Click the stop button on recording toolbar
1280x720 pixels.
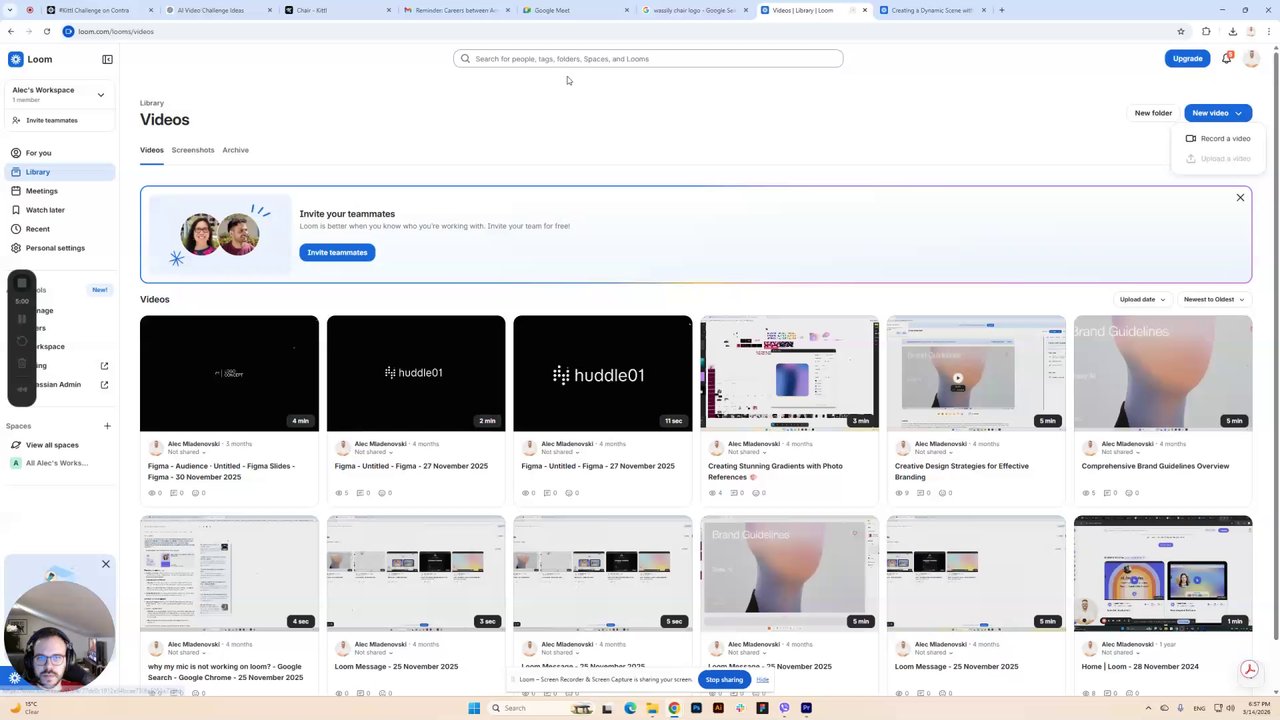(x=22, y=283)
